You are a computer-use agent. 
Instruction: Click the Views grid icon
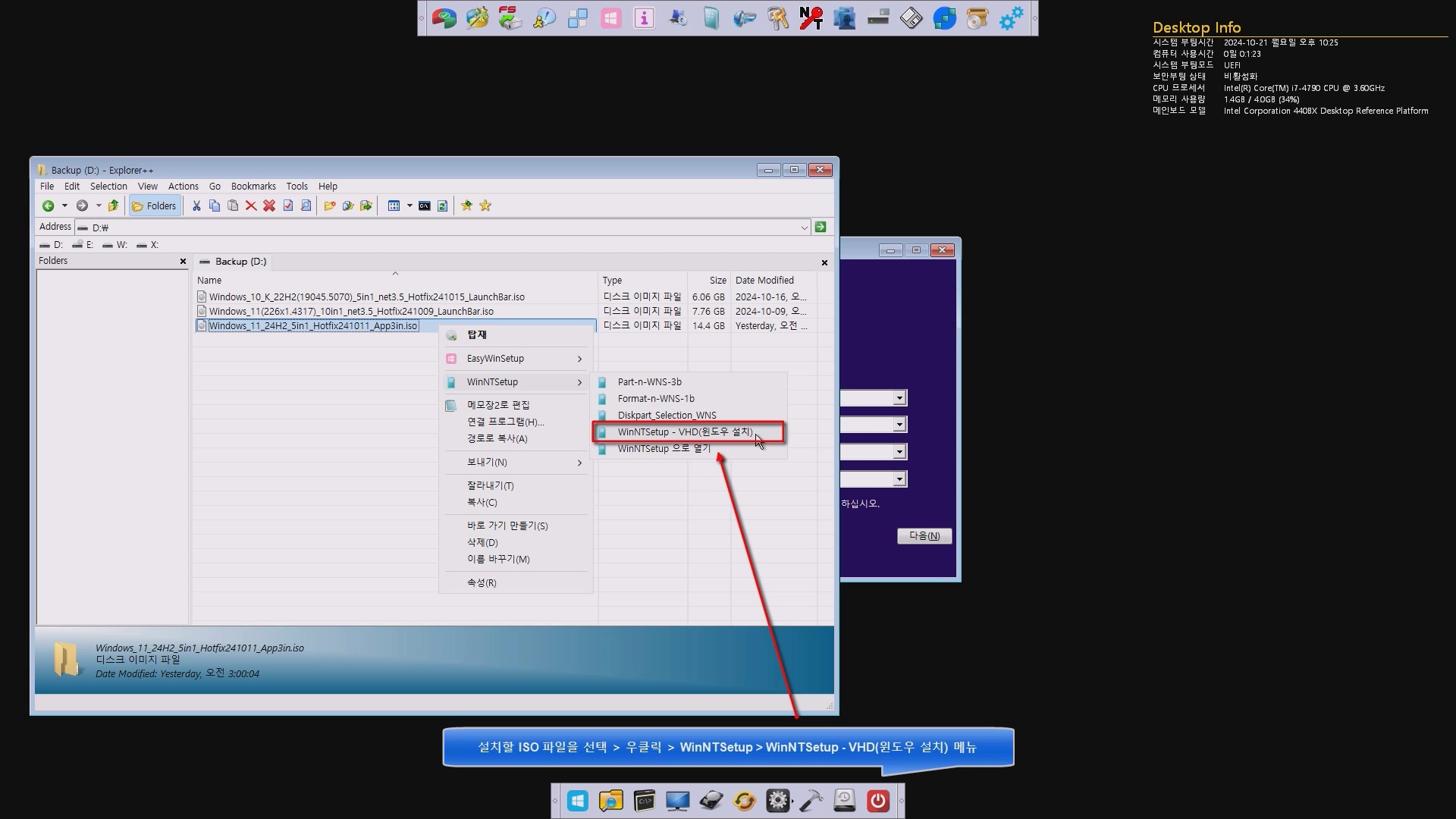(394, 206)
